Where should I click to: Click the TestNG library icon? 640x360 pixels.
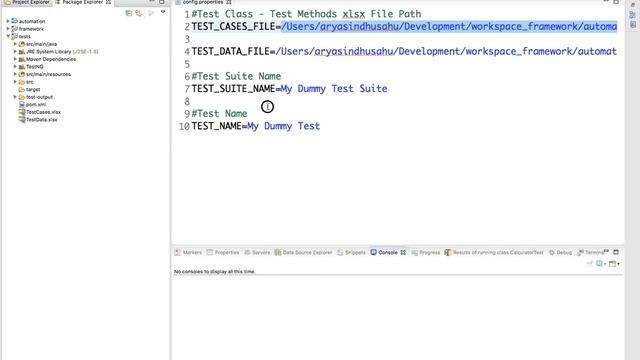click(x=22, y=67)
